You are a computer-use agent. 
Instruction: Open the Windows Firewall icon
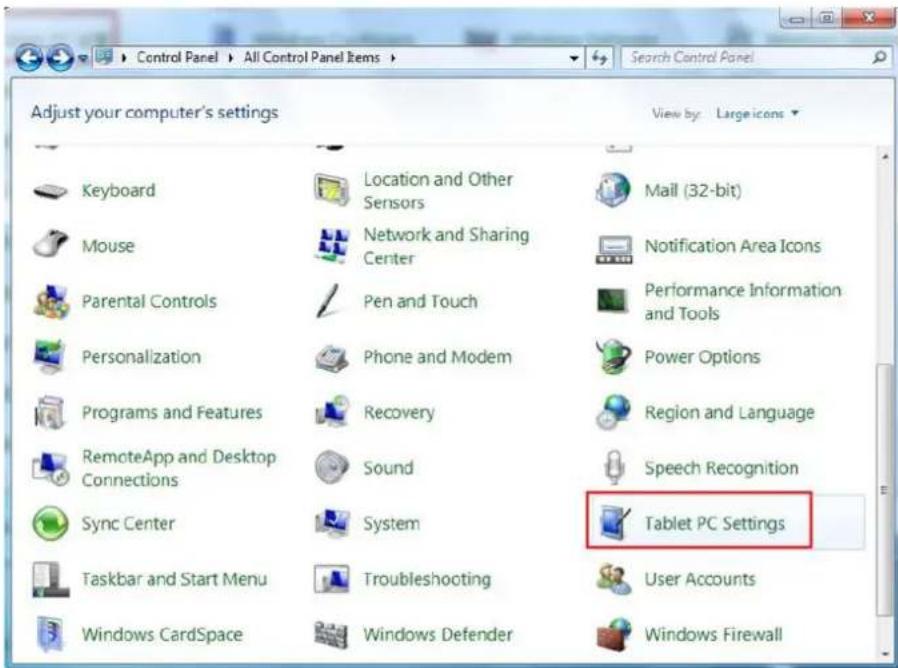point(614,634)
